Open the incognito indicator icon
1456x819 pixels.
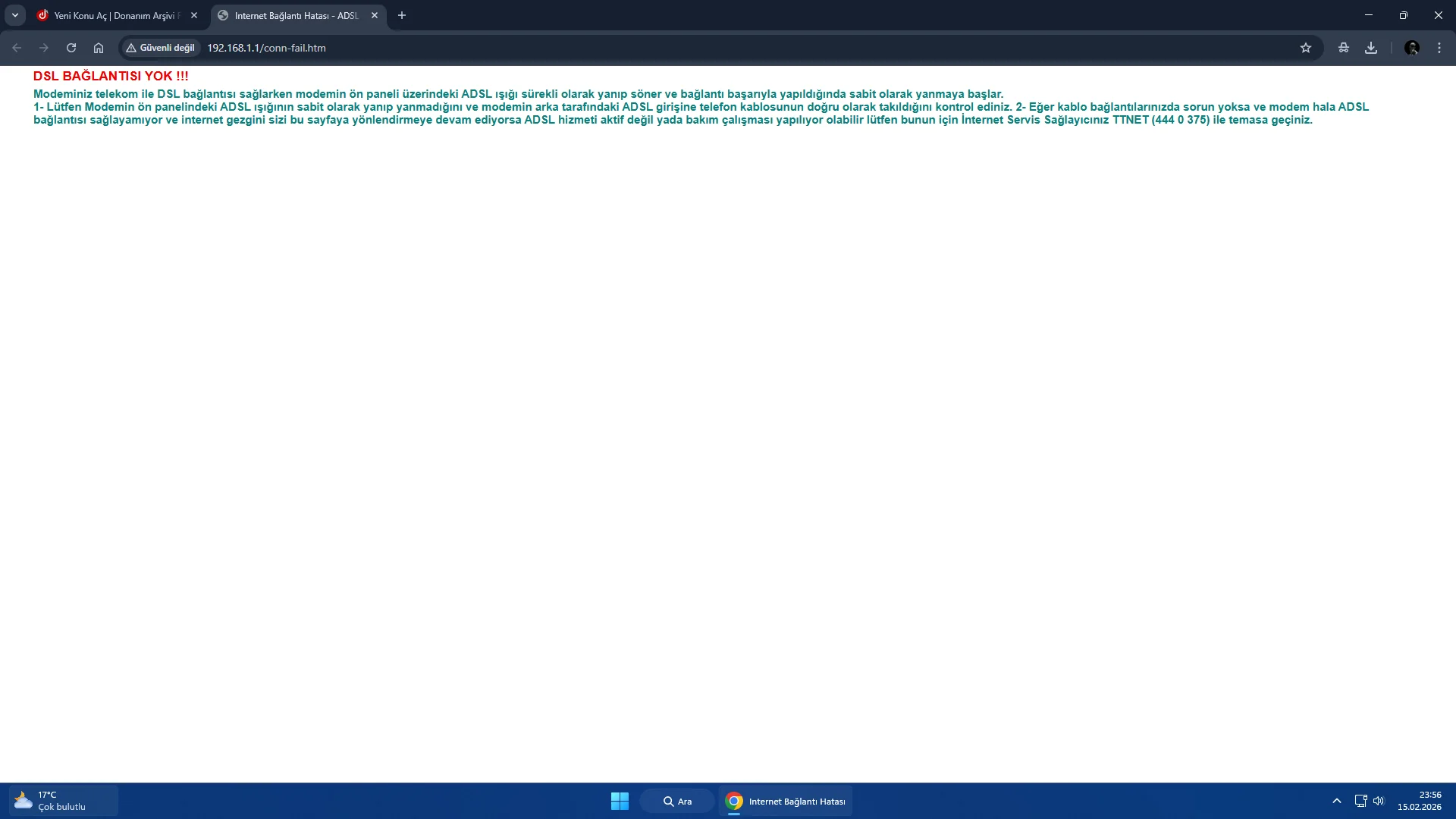pyautogui.click(x=1344, y=48)
